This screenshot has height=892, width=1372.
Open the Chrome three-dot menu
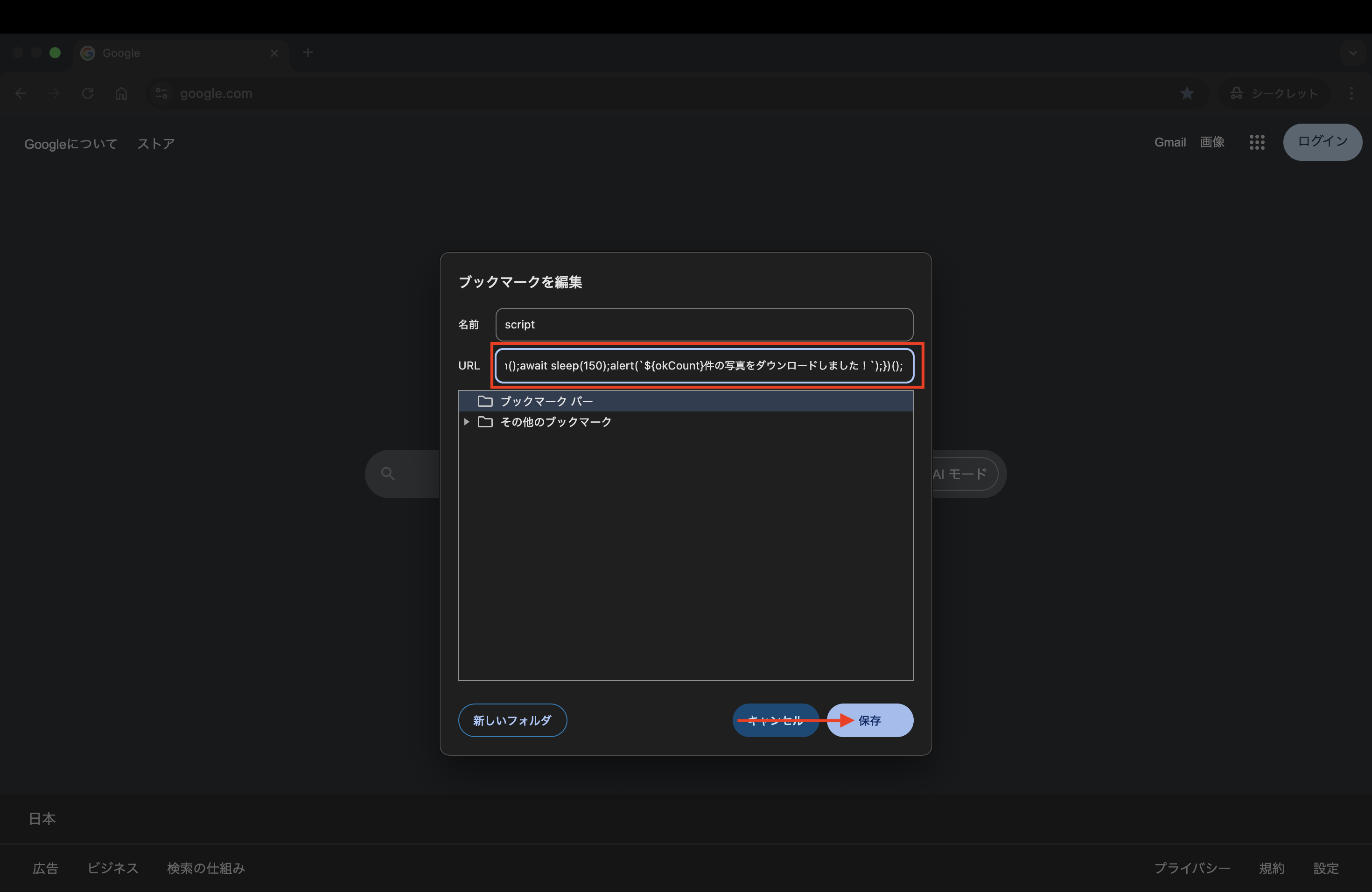[1351, 93]
